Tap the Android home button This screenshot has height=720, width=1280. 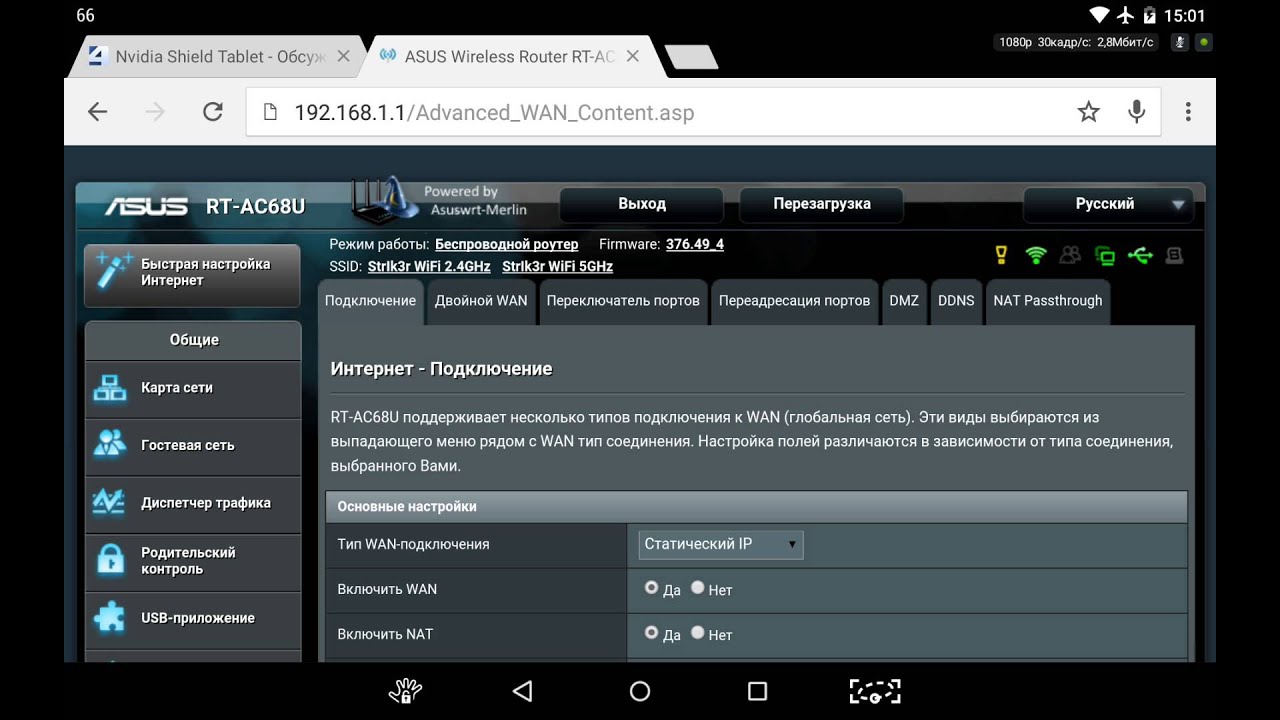pos(640,691)
